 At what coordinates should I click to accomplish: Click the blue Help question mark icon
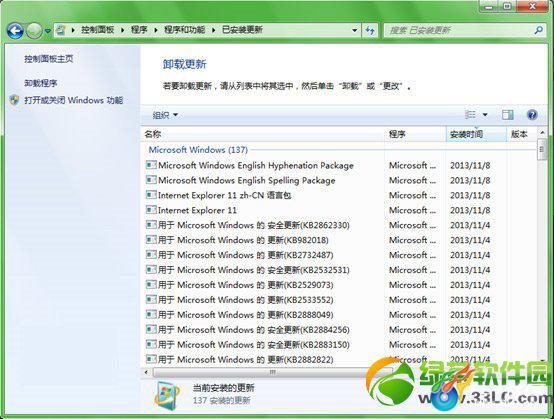pos(532,114)
